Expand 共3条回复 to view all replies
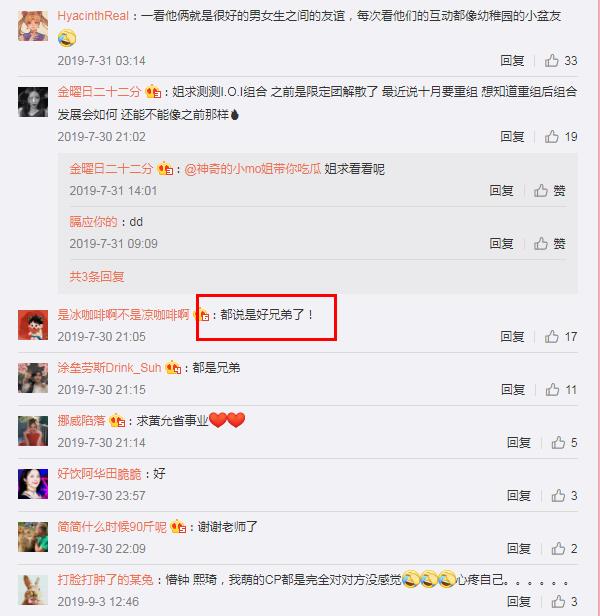 [97, 277]
